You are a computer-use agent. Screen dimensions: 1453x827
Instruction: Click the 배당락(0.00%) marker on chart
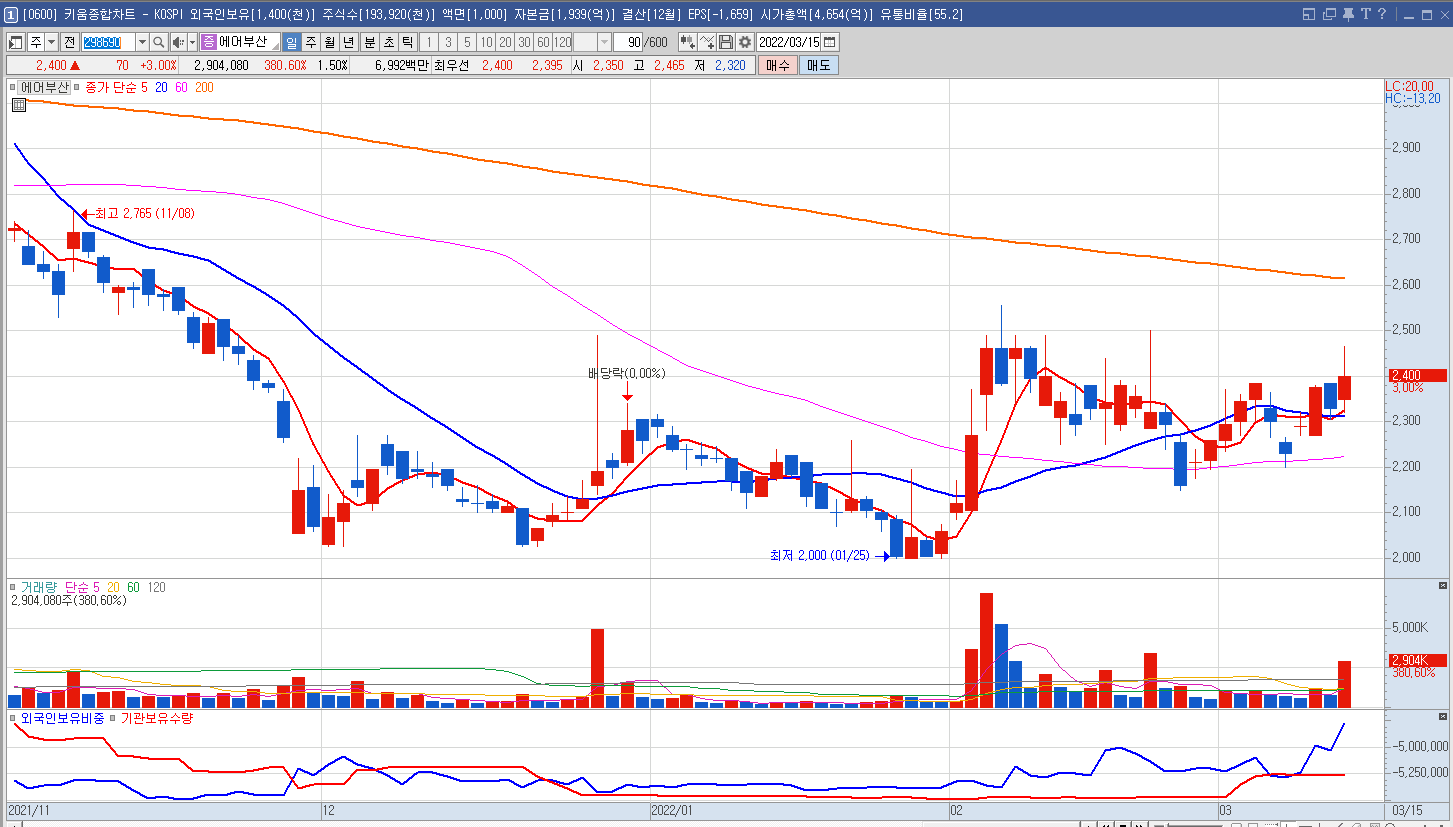pos(626,373)
